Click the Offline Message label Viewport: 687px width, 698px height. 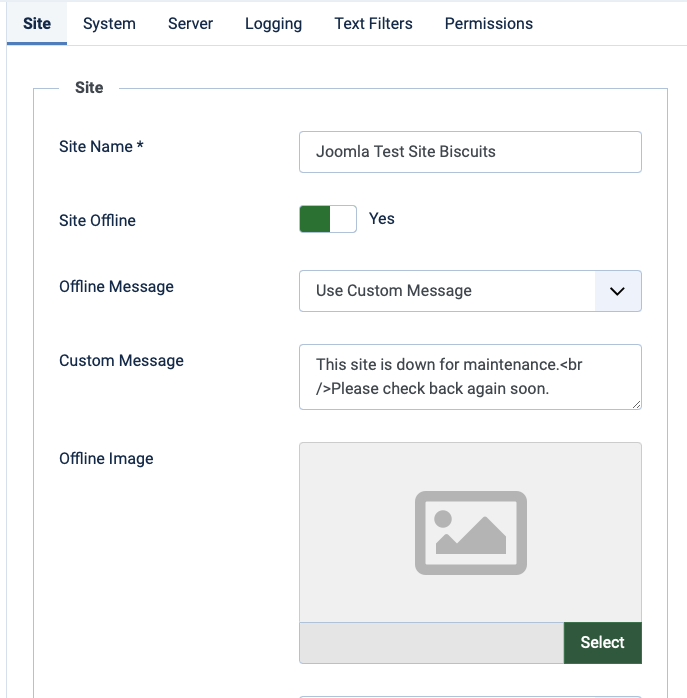116,287
